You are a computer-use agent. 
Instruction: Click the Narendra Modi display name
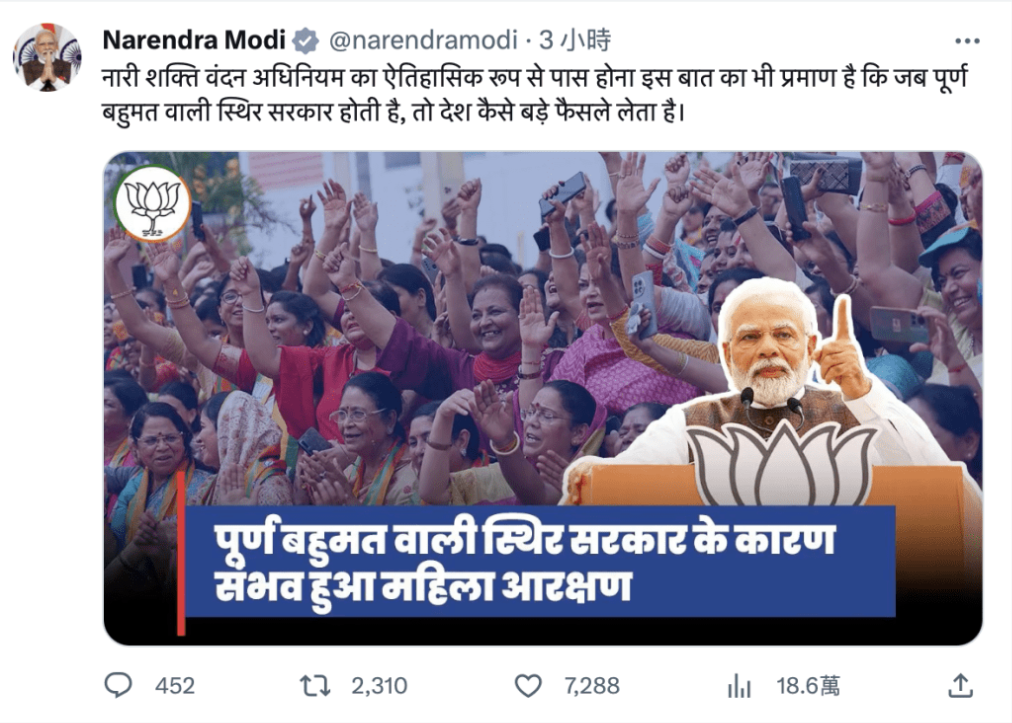click(194, 40)
